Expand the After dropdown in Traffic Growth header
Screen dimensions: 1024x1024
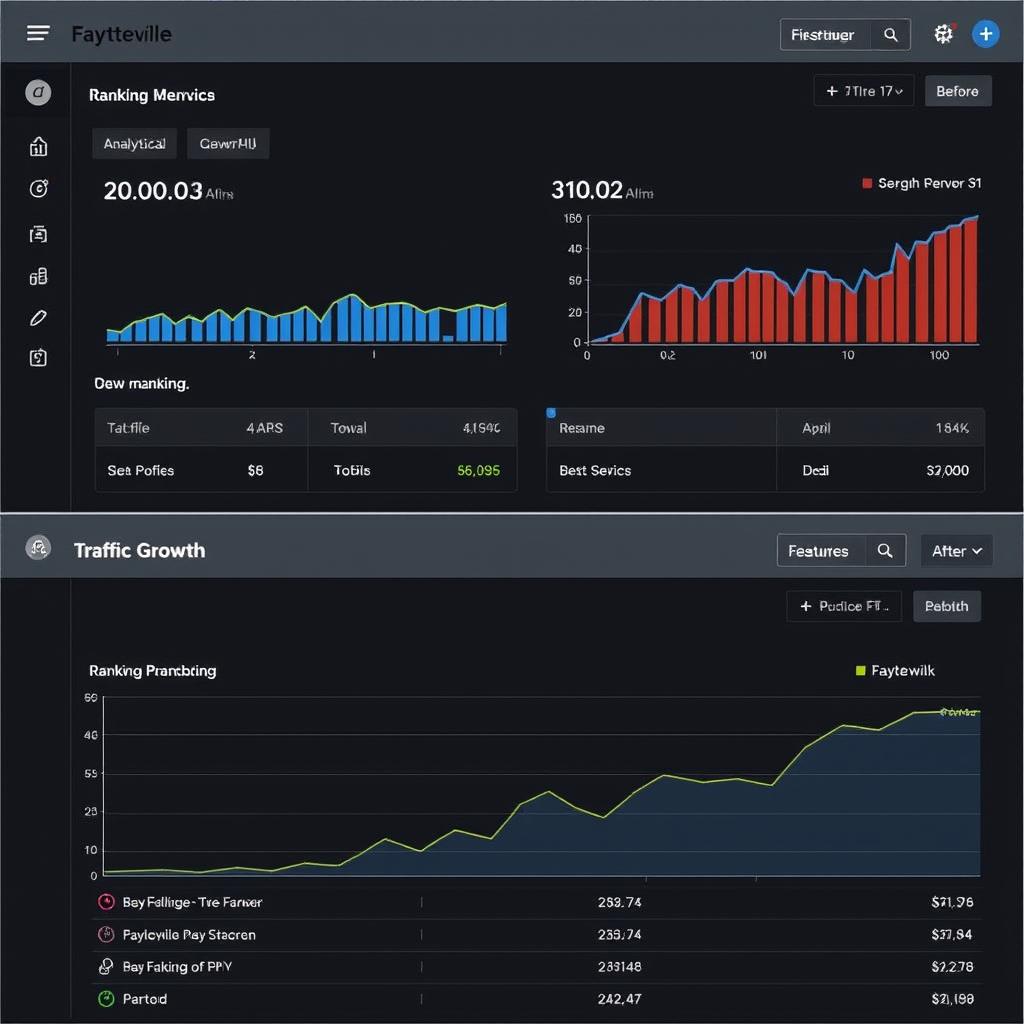956,550
